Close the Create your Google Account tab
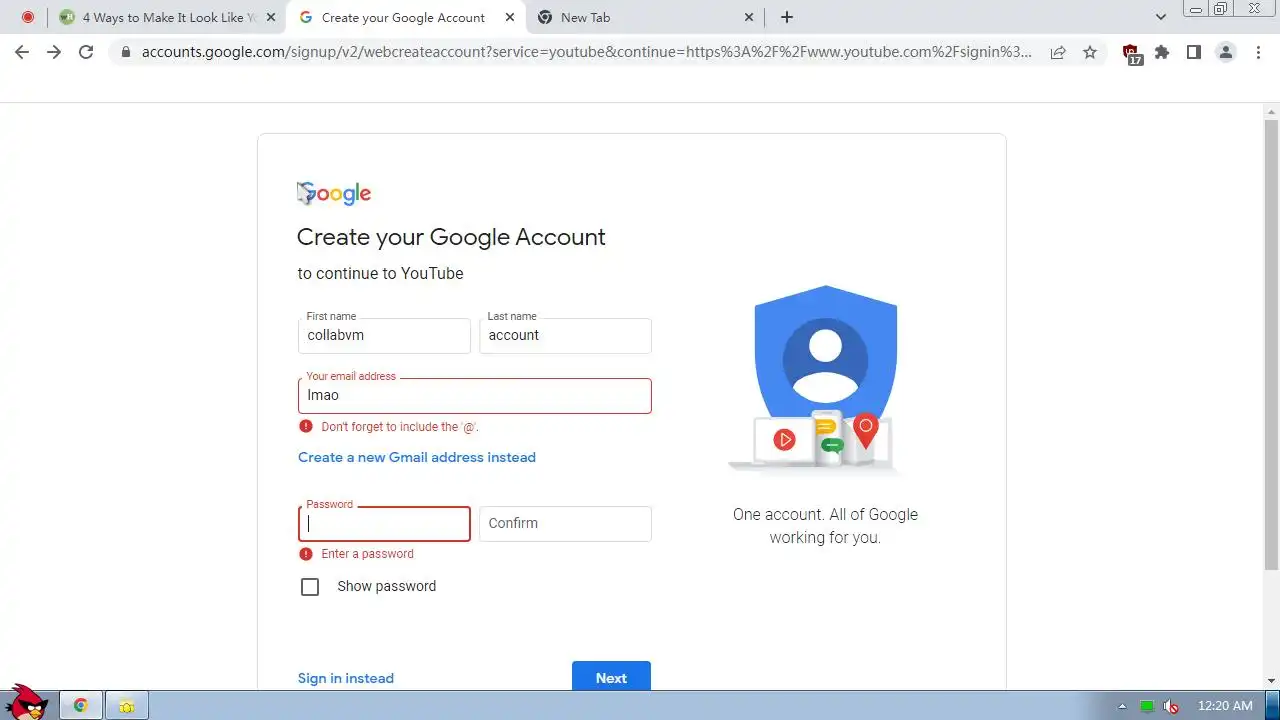This screenshot has height=720, width=1280. [510, 17]
